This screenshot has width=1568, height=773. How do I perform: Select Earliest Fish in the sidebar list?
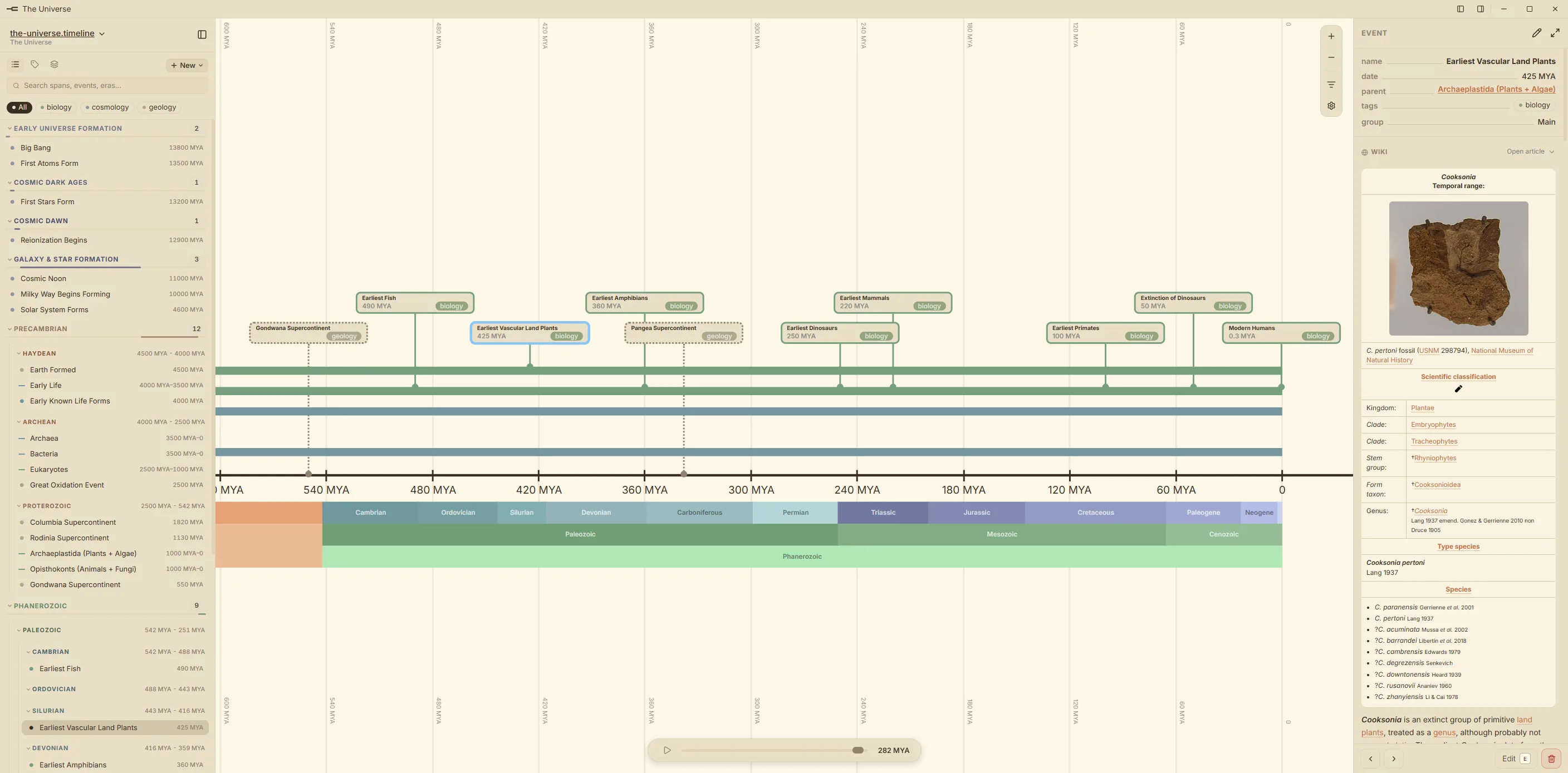pyautogui.click(x=117, y=669)
